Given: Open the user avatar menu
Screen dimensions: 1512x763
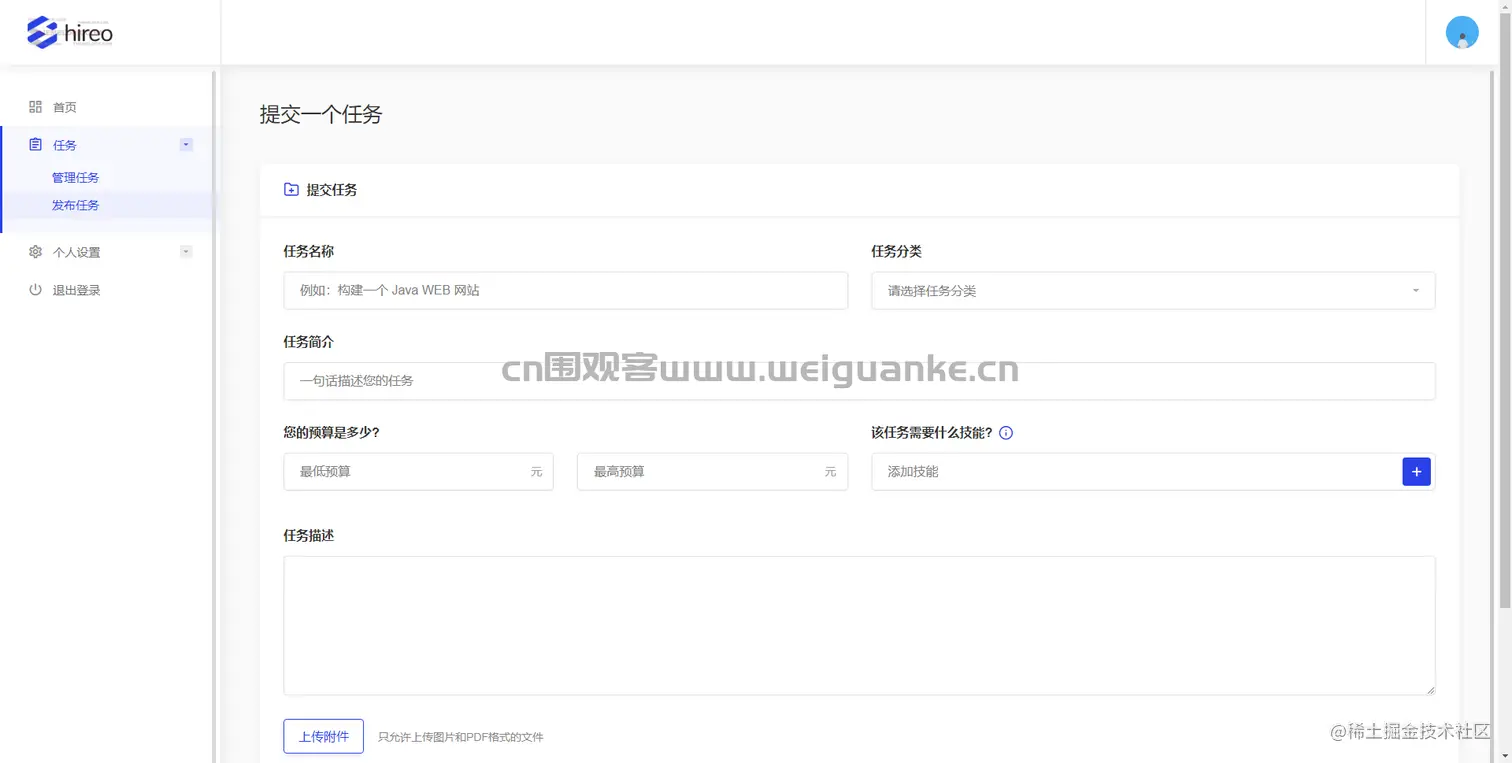Looking at the screenshot, I should click(x=1462, y=32).
